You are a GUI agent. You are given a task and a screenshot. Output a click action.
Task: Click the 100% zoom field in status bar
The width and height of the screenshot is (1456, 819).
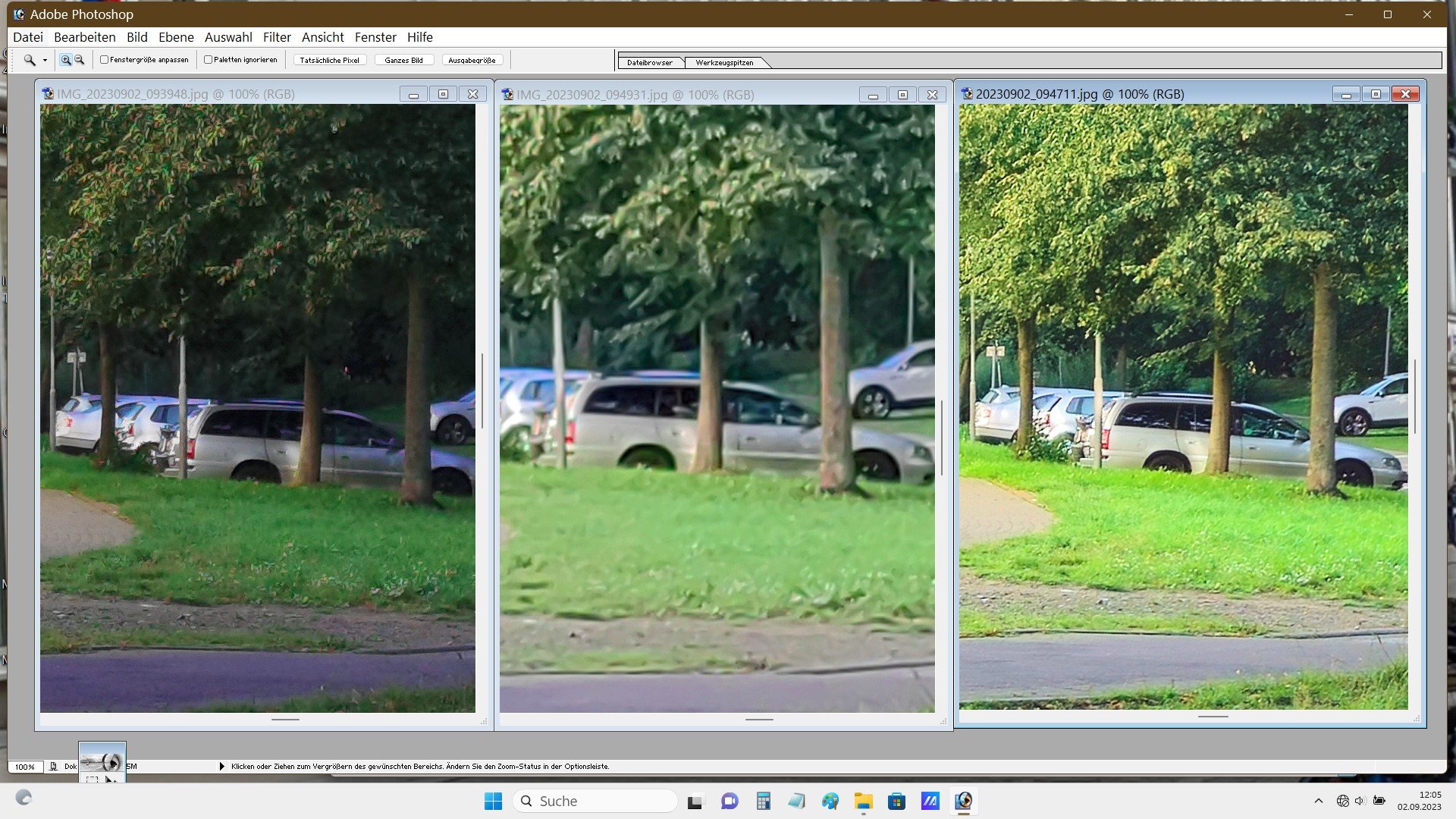pyautogui.click(x=25, y=767)
